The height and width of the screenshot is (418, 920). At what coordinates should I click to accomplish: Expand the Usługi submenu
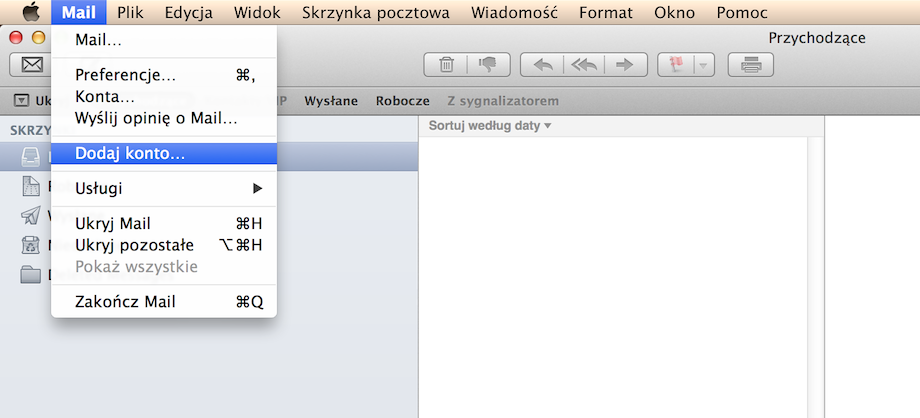pyautogui.click(x=164, y=188)
